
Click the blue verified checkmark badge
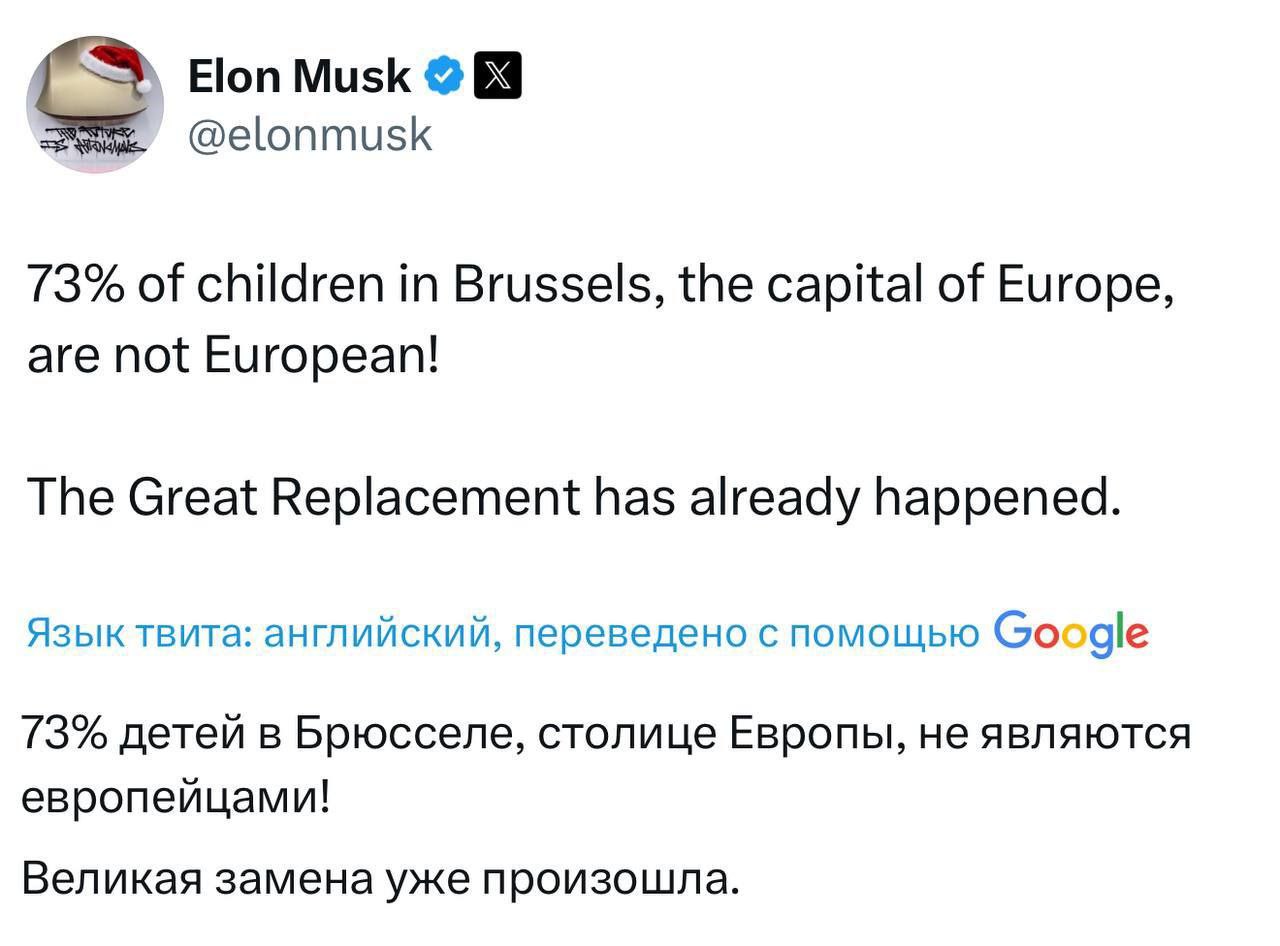tap(445, 76)
